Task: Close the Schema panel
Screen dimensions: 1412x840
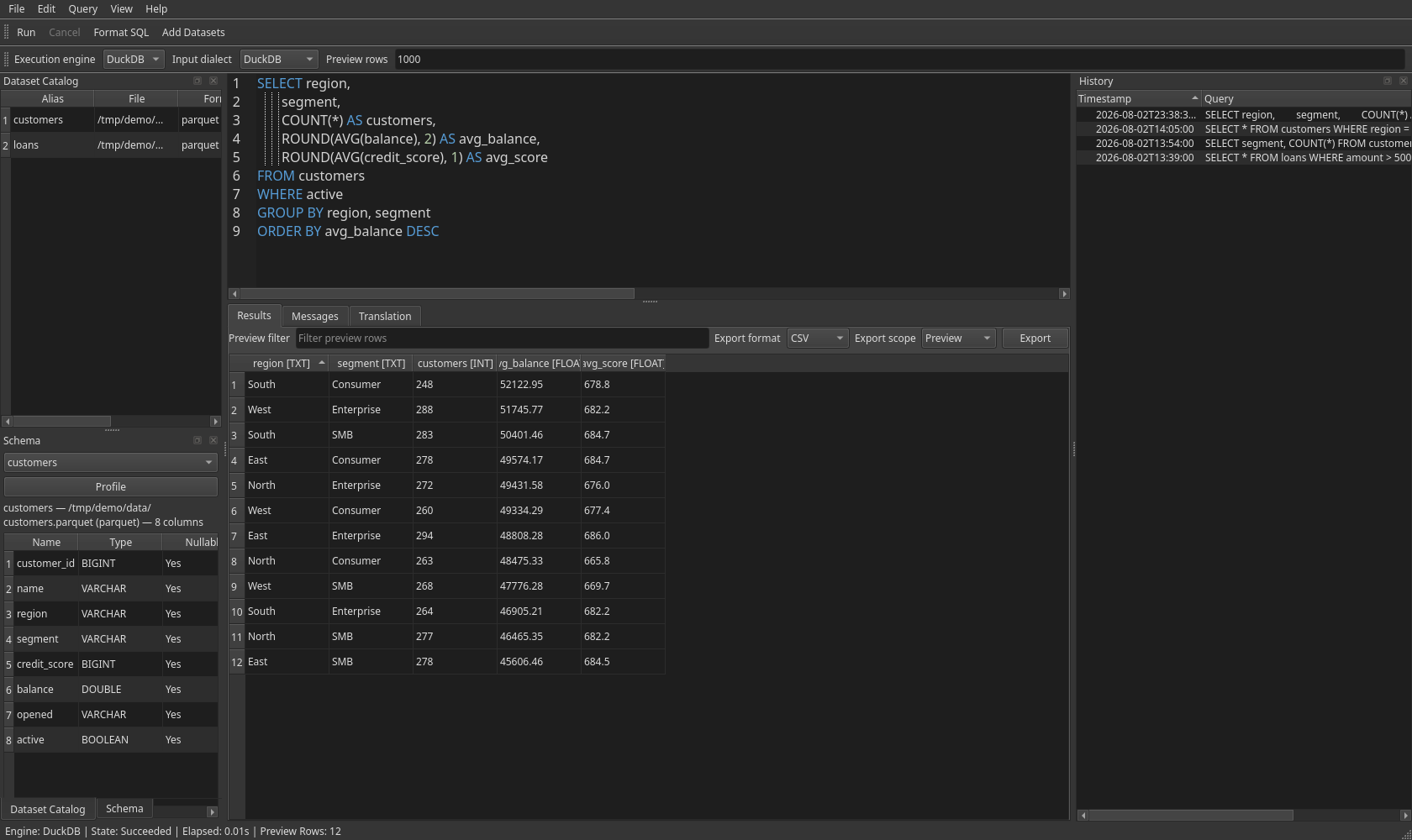Action: click(213, 440)
